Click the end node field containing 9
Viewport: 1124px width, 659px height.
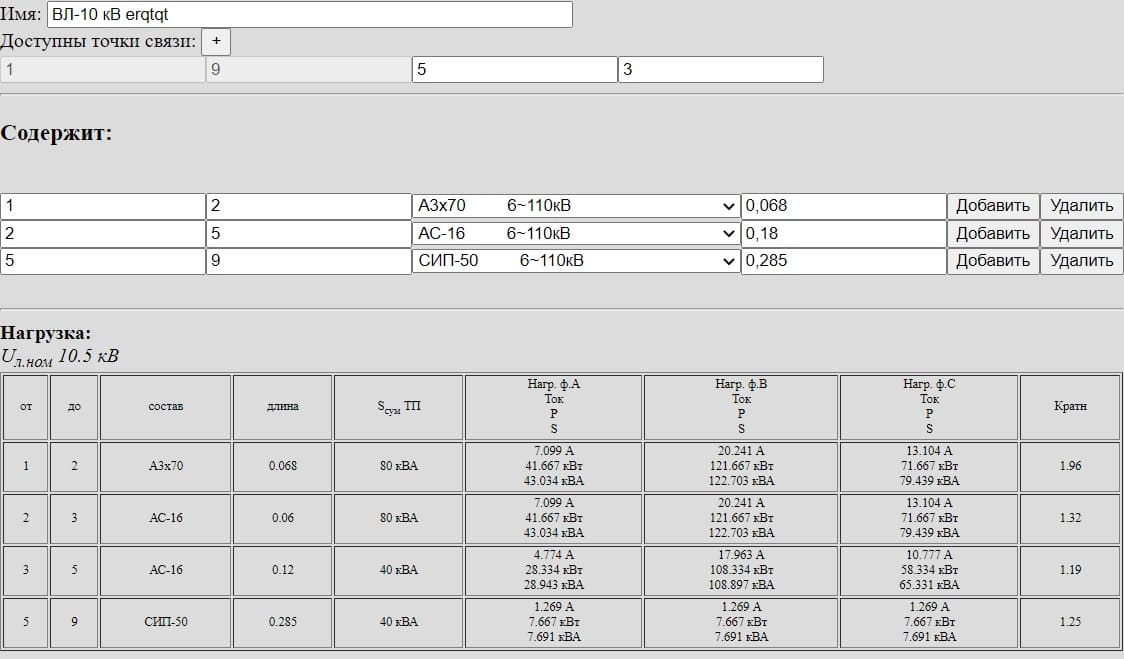[308, 261]
